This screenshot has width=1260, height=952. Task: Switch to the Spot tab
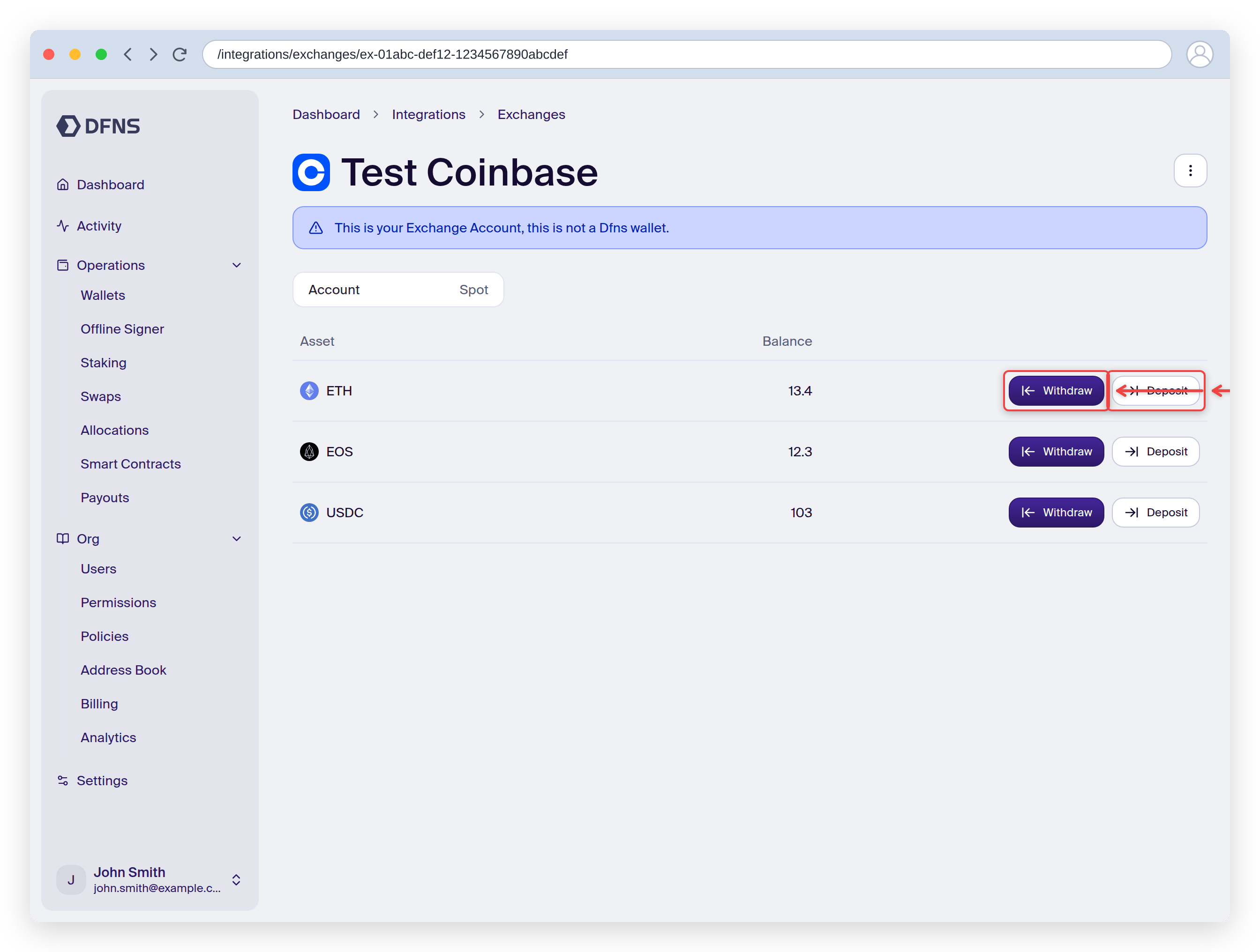tap(474, 290)
